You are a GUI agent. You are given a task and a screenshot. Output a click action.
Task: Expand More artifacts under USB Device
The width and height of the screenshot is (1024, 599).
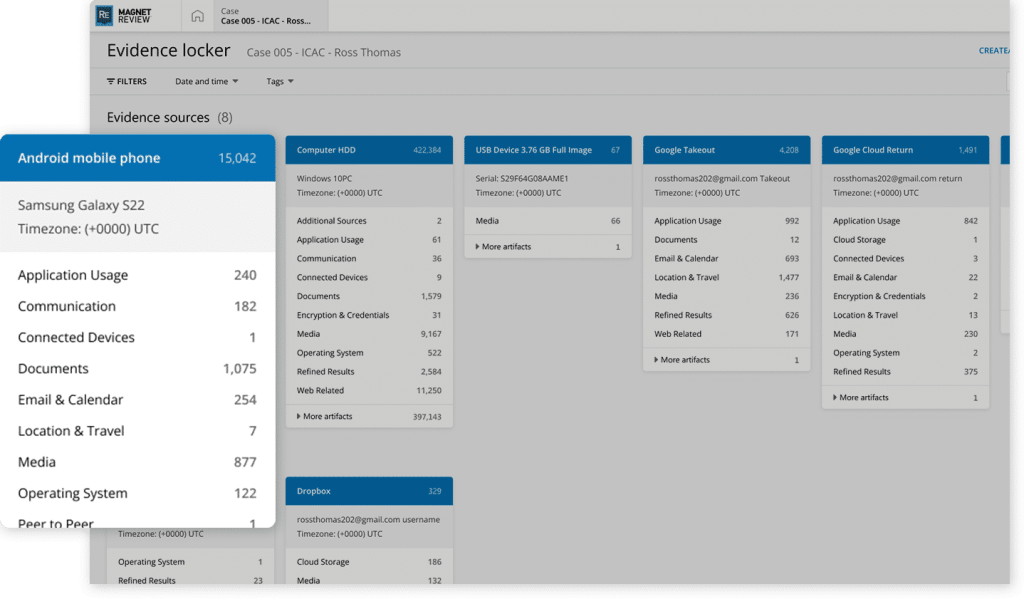click(x=505, y=246)
